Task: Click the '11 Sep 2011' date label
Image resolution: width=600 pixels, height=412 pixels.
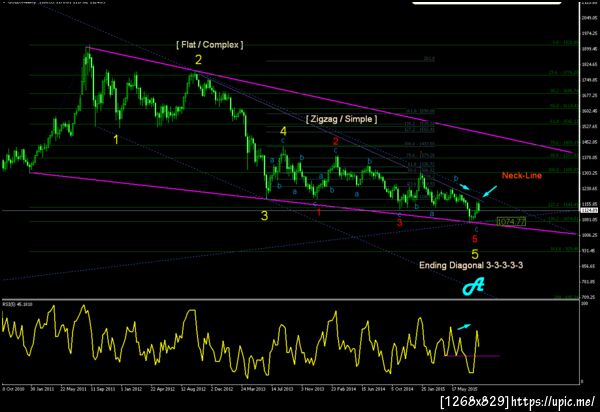Action: coord(103,389)
